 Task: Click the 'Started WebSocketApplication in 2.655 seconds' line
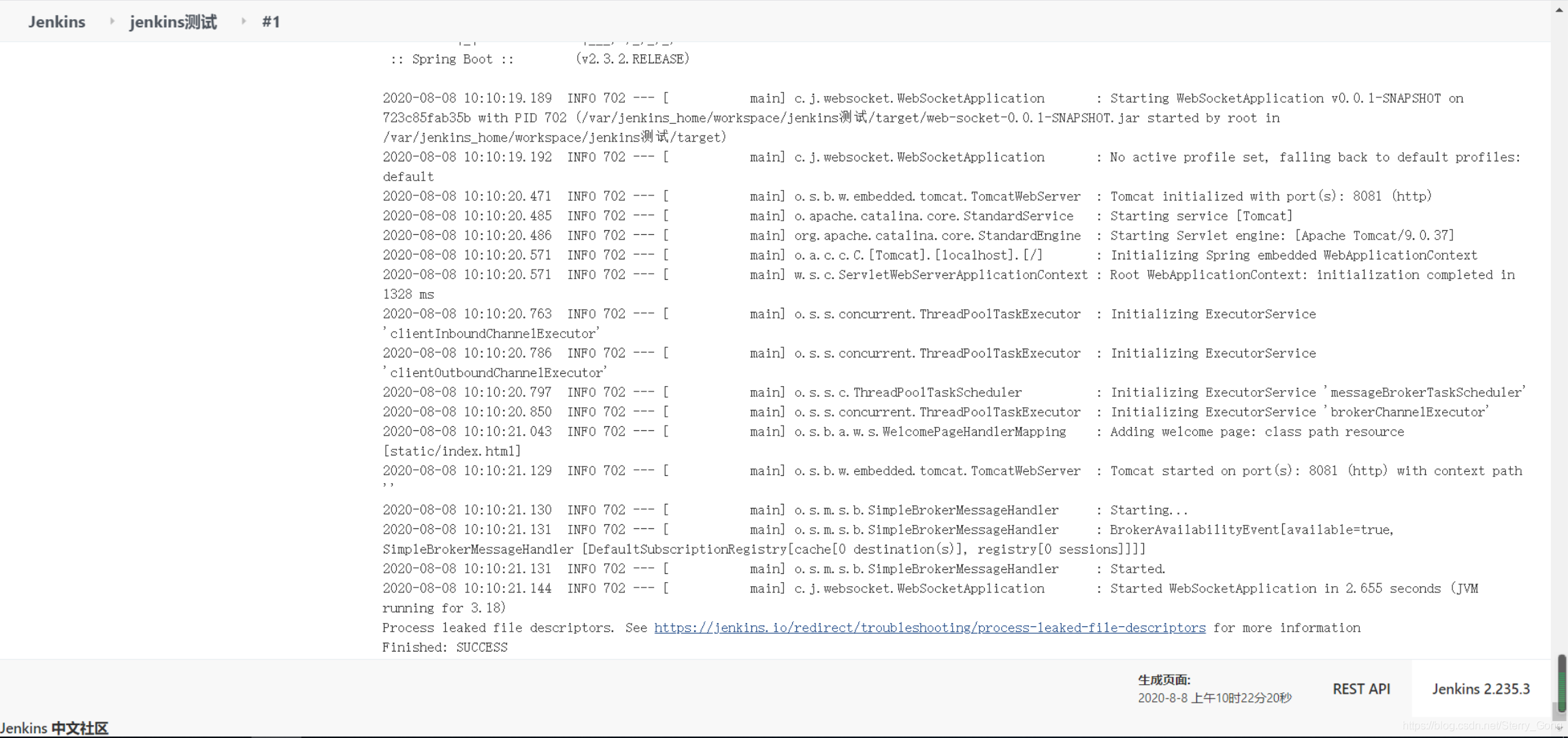point(930,589)
